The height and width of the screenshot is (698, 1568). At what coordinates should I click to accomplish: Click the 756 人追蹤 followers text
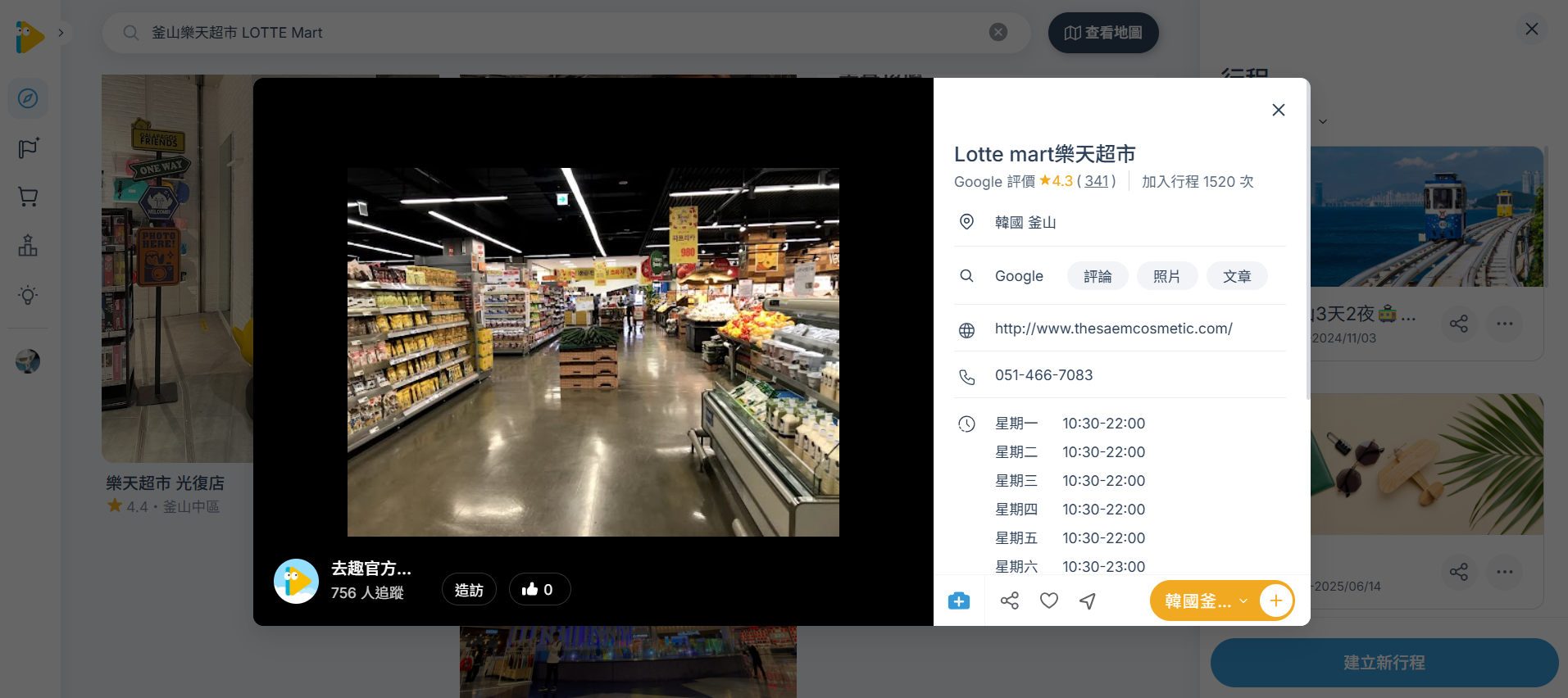pyautogui.click(x=367, y=592)
